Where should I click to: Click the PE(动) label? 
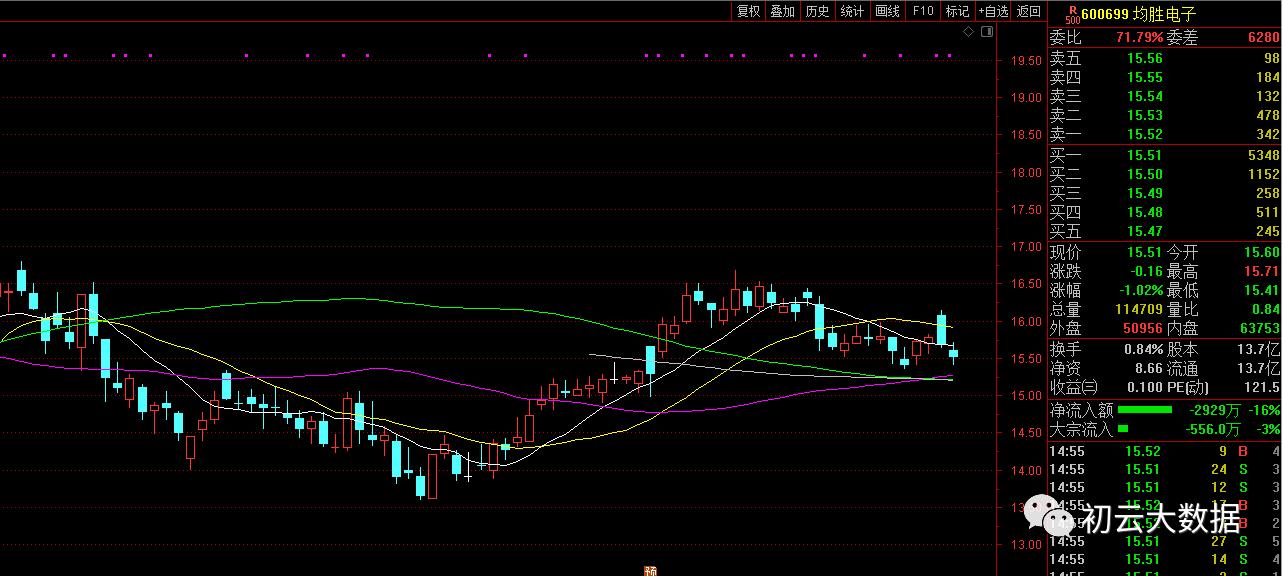pyautogui.click(x=1190, y=388)
